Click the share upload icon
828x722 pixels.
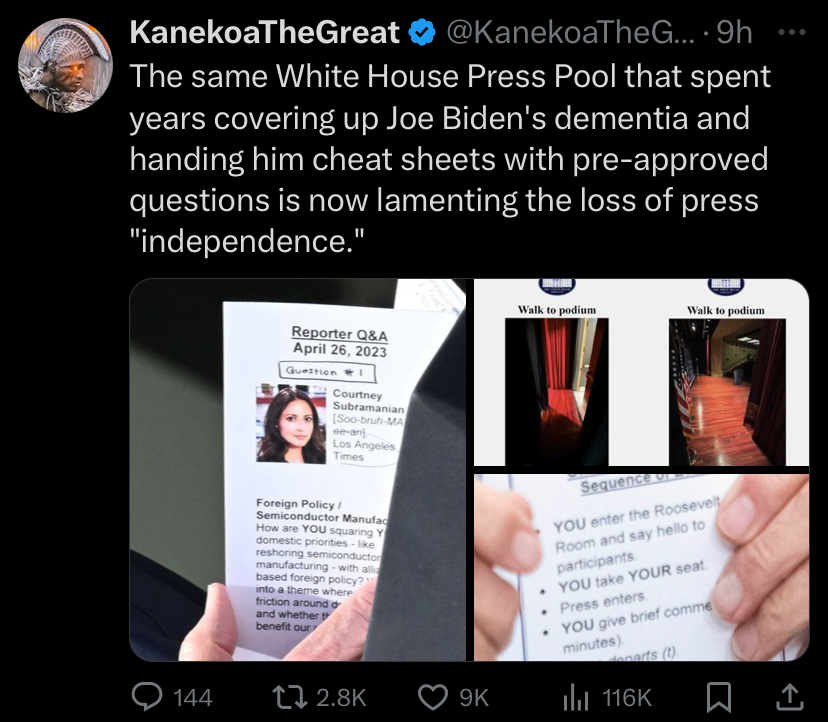[789, 697]
